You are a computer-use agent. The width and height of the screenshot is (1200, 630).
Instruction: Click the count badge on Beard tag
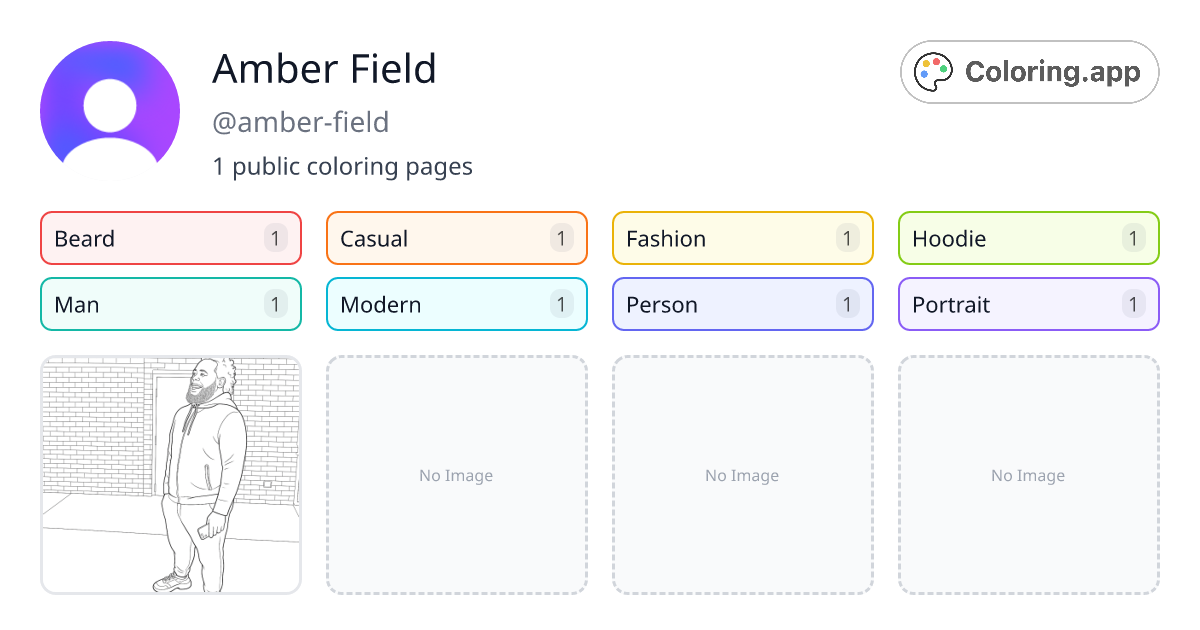pos(276,238)
